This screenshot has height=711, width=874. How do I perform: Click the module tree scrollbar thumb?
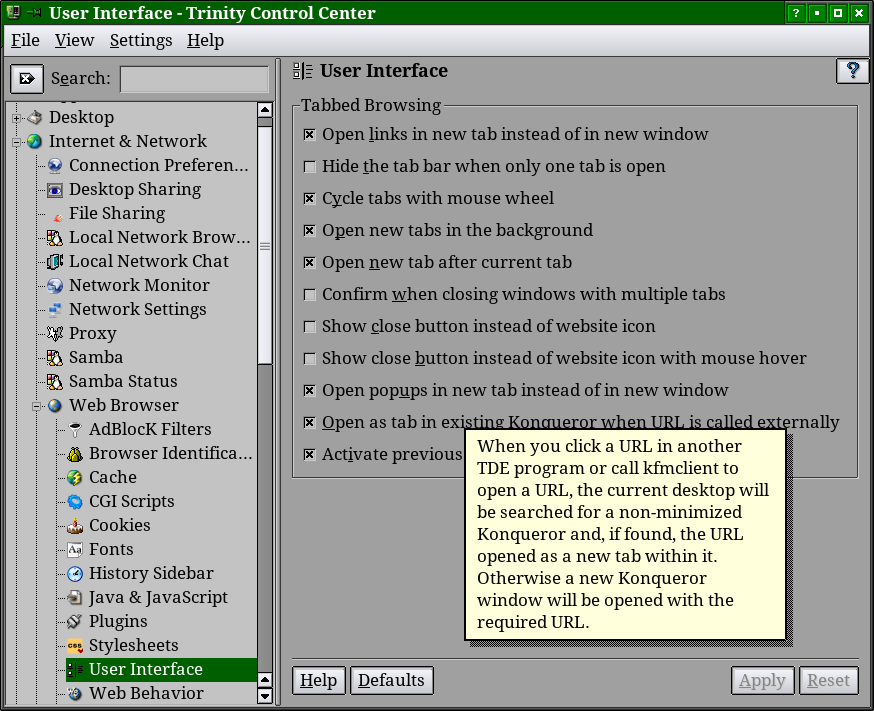pyautogui.click(x=265, y=245)
